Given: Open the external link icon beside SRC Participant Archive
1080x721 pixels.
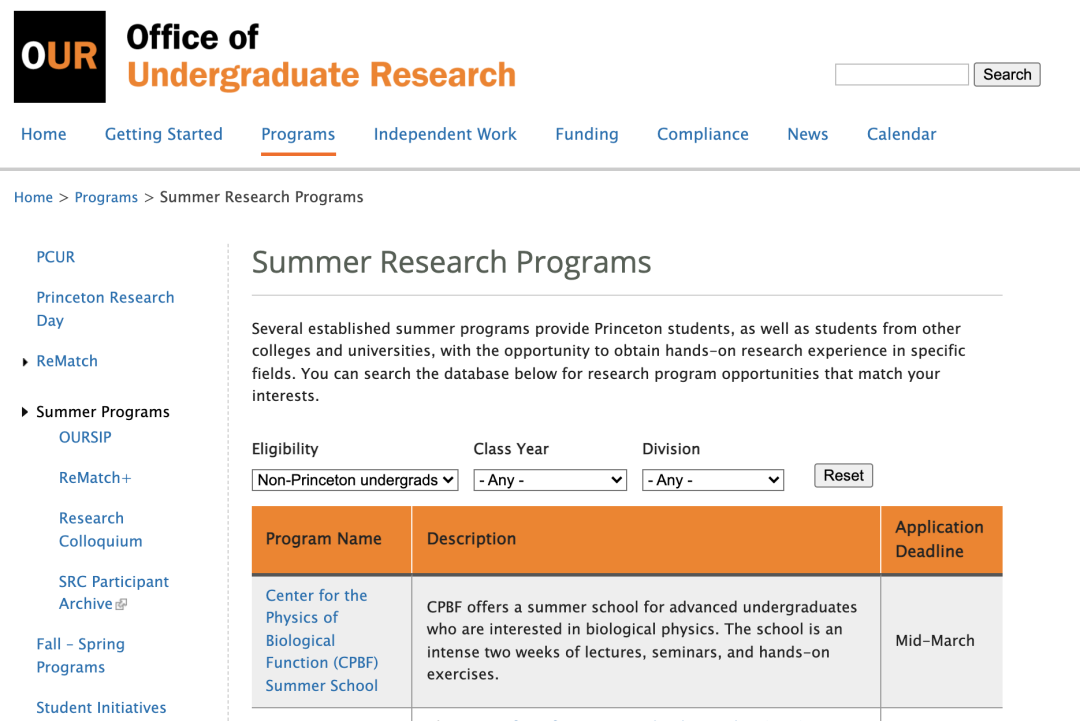Looking at the screenshot, I should coord(121,604).
